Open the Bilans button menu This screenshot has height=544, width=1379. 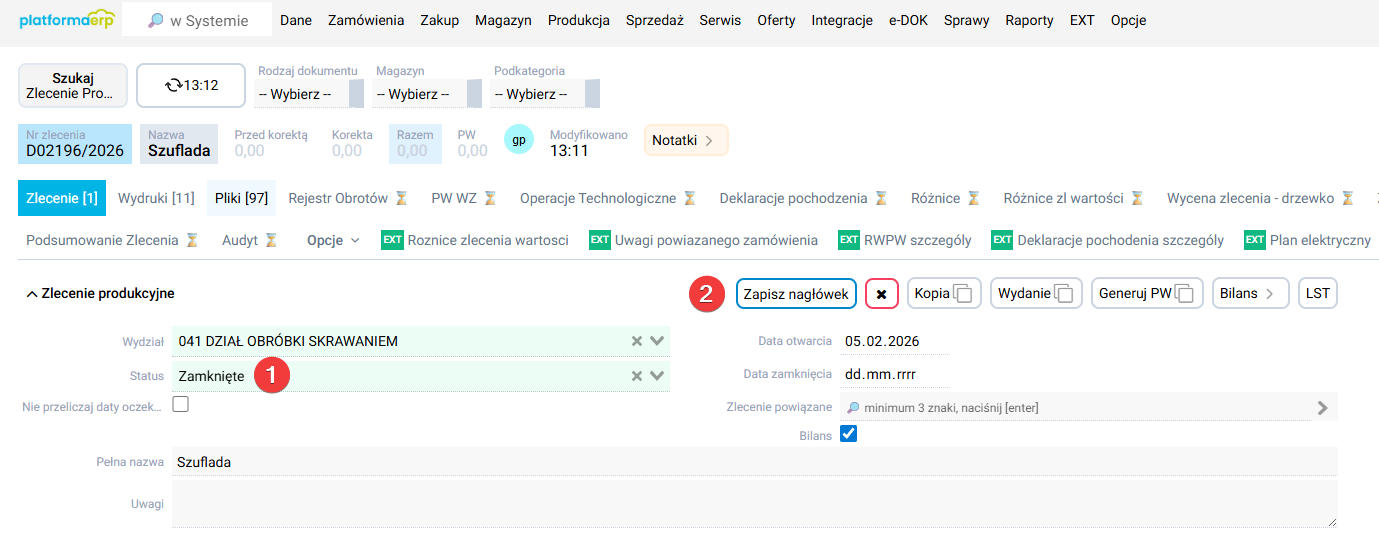[x=1250, y=294]
